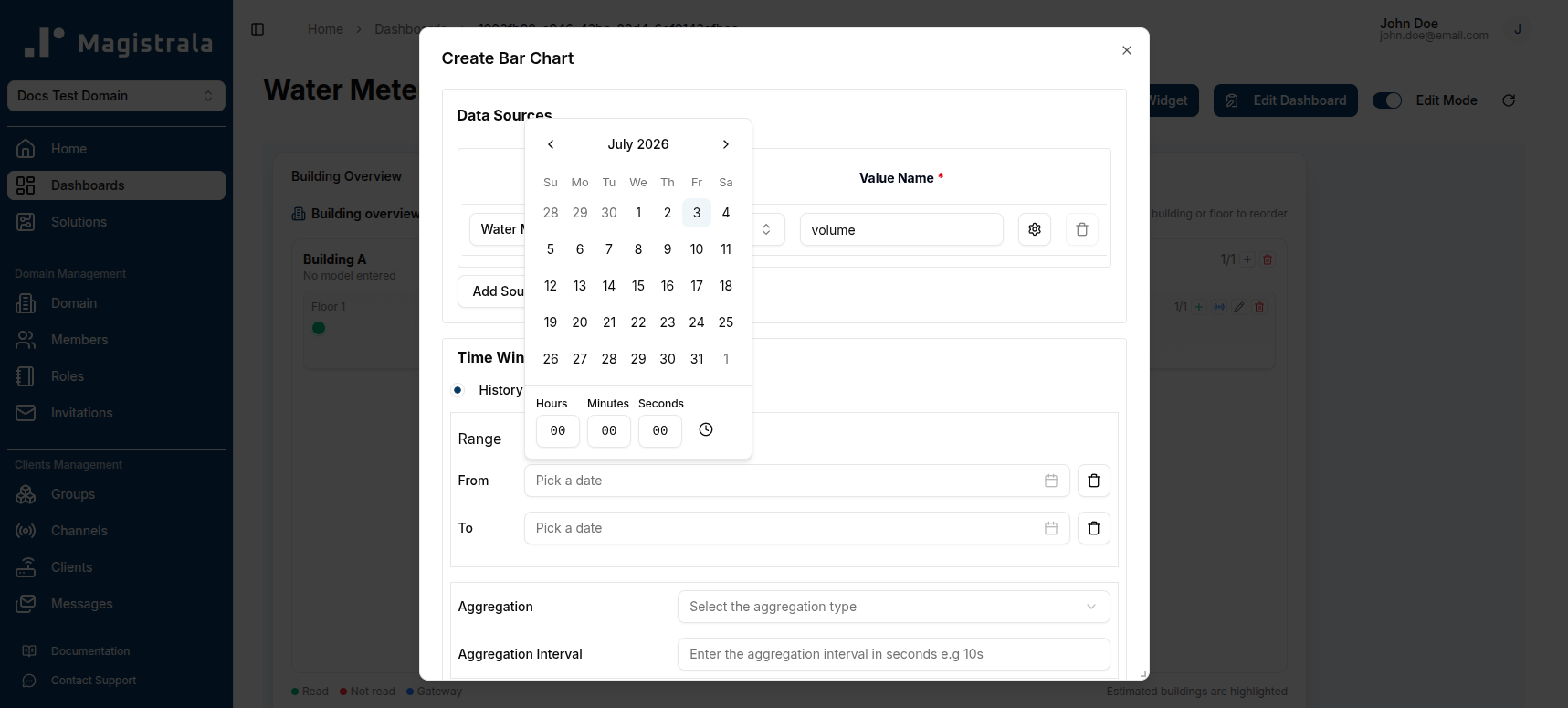This screenshot has height=708, width=1568.
Task: Open Home in the sidebar
Action: point(116,149)
